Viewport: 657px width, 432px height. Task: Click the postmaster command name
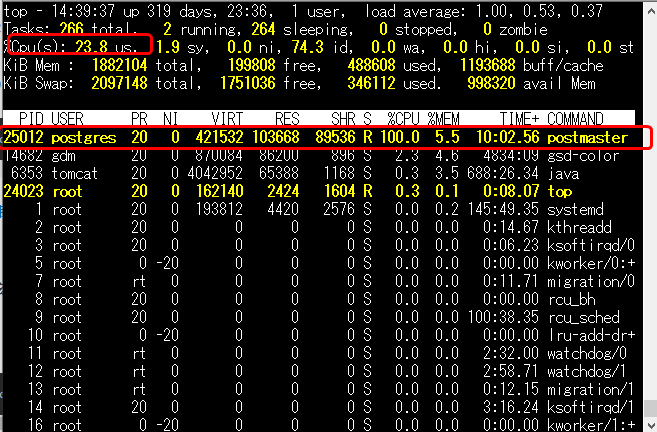[587, 137]
